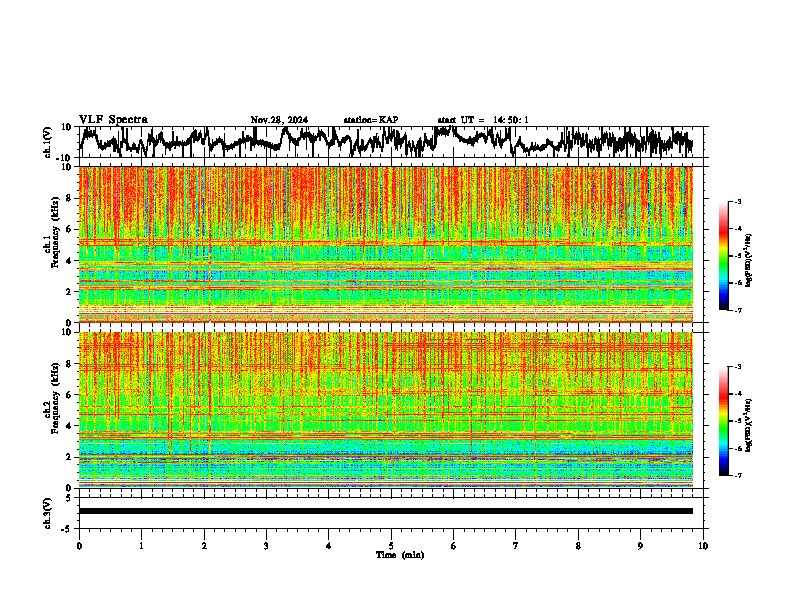Viewport: 792px width, 612px height.
Task: Click the "-7" label on ch.2 color bar
Action: 737,476
